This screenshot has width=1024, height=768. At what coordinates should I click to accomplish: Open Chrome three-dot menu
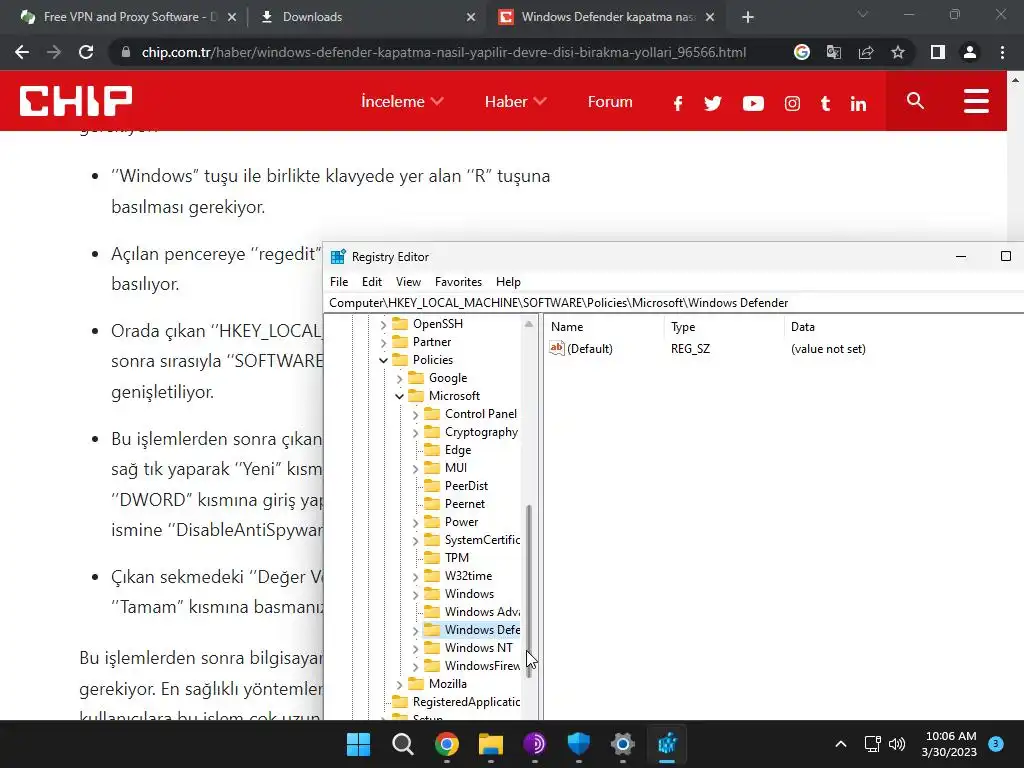click(1002, 52)
